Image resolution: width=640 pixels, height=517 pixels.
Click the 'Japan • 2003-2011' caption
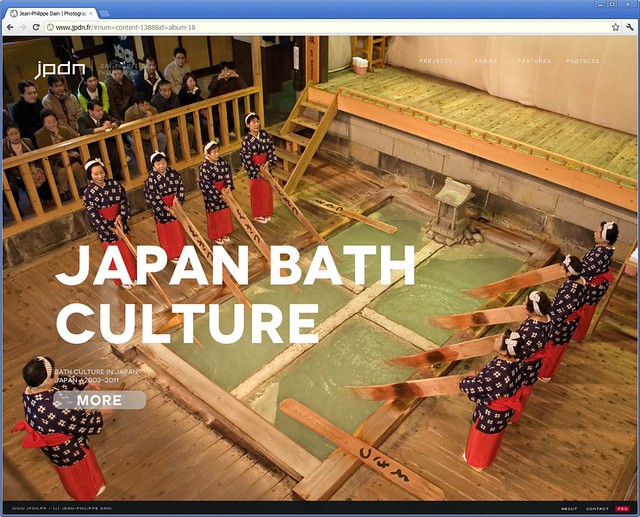coord(87,380)
